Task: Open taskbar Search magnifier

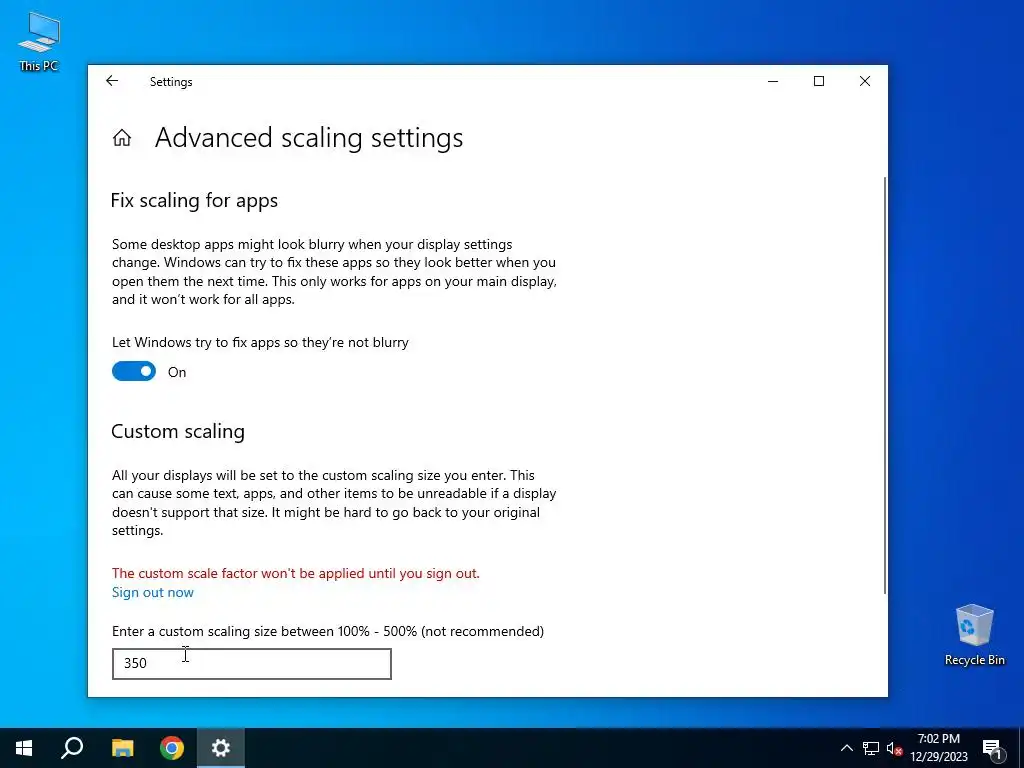Action: click(72, 748)
